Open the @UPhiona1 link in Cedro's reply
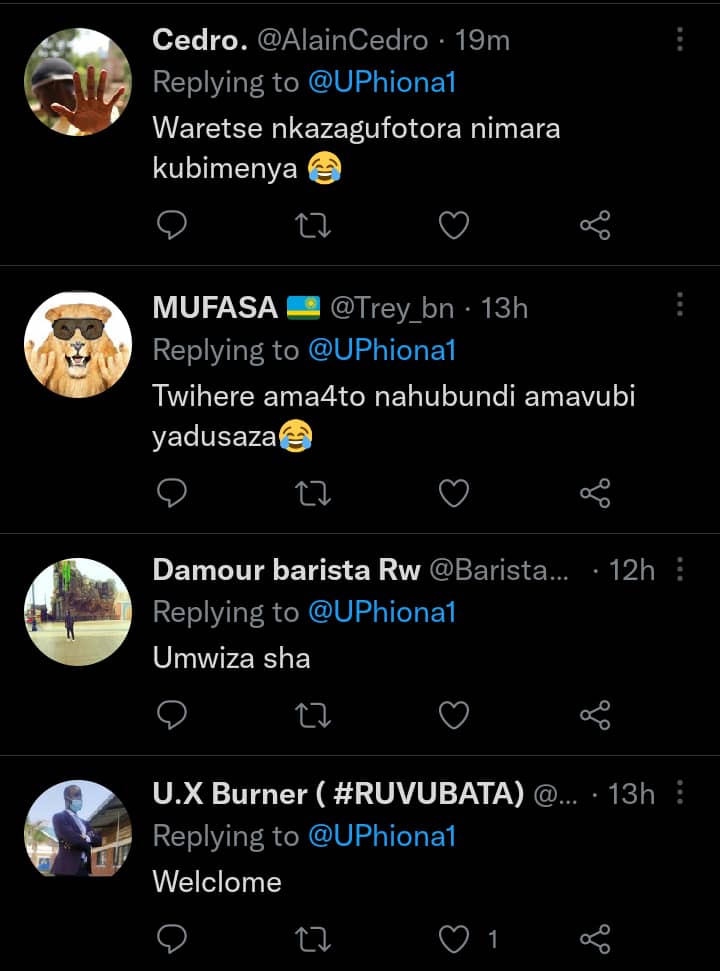The height and width of the screenshot is (971, 720). tap(382, 82)
